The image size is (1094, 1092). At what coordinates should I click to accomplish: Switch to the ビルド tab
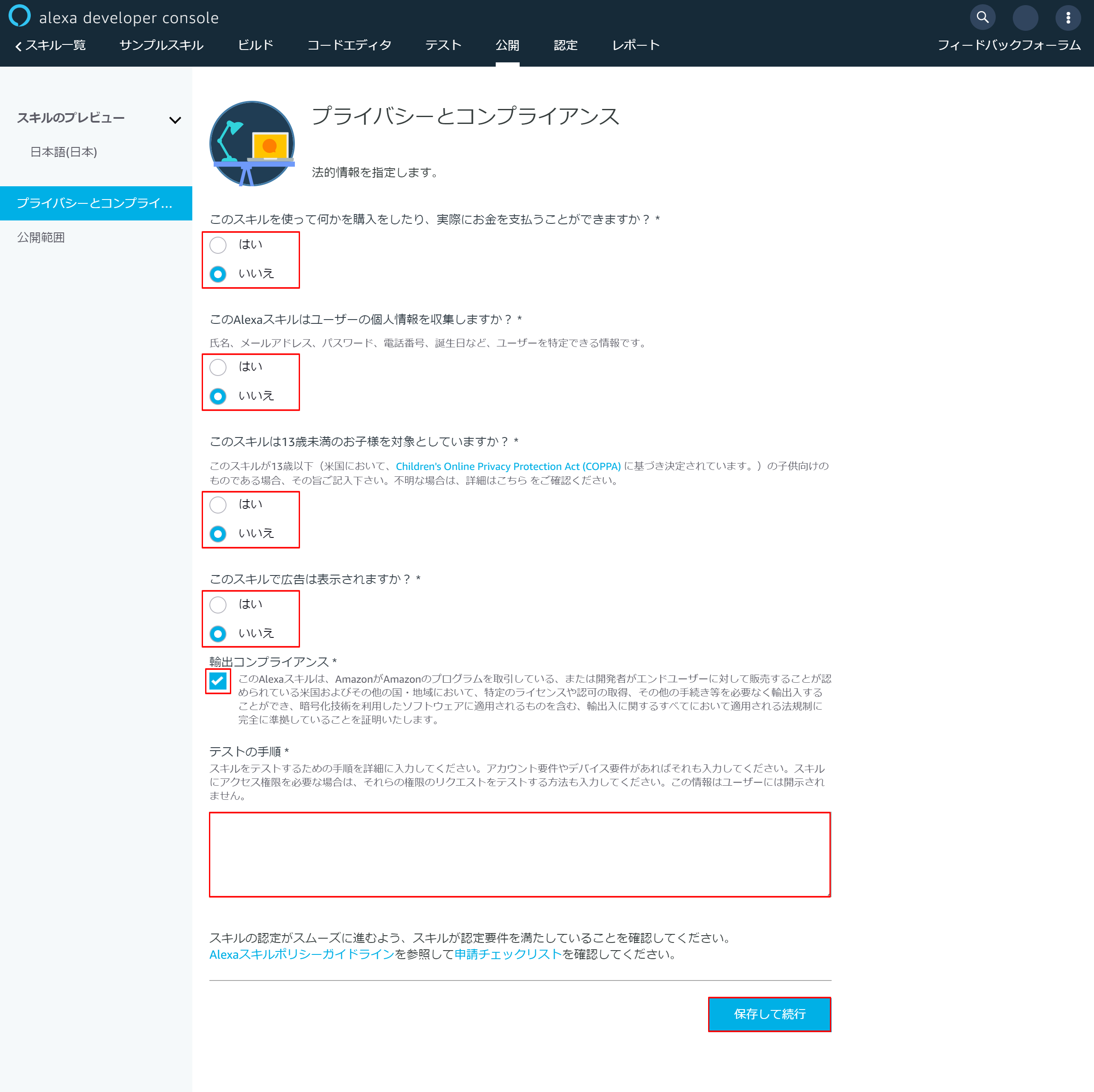tap(256, 45)
